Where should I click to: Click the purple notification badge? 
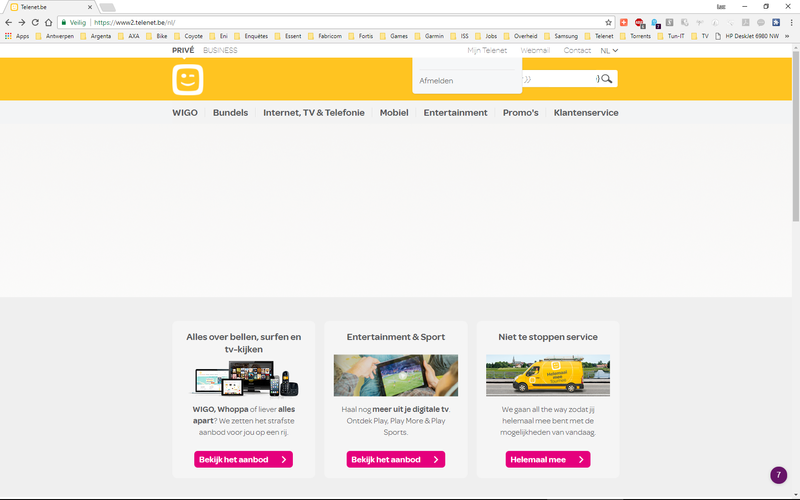point(778,475)
